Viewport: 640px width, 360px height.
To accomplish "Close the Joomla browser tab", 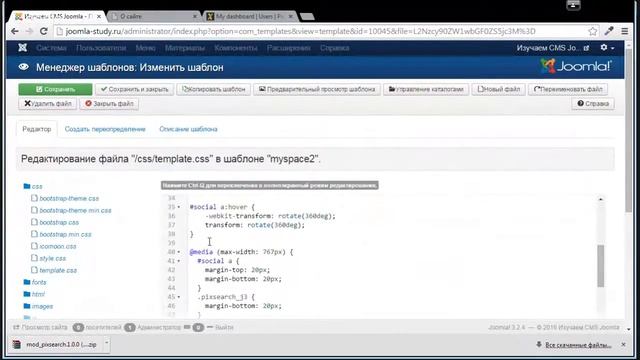I will (x=99, y=17).
